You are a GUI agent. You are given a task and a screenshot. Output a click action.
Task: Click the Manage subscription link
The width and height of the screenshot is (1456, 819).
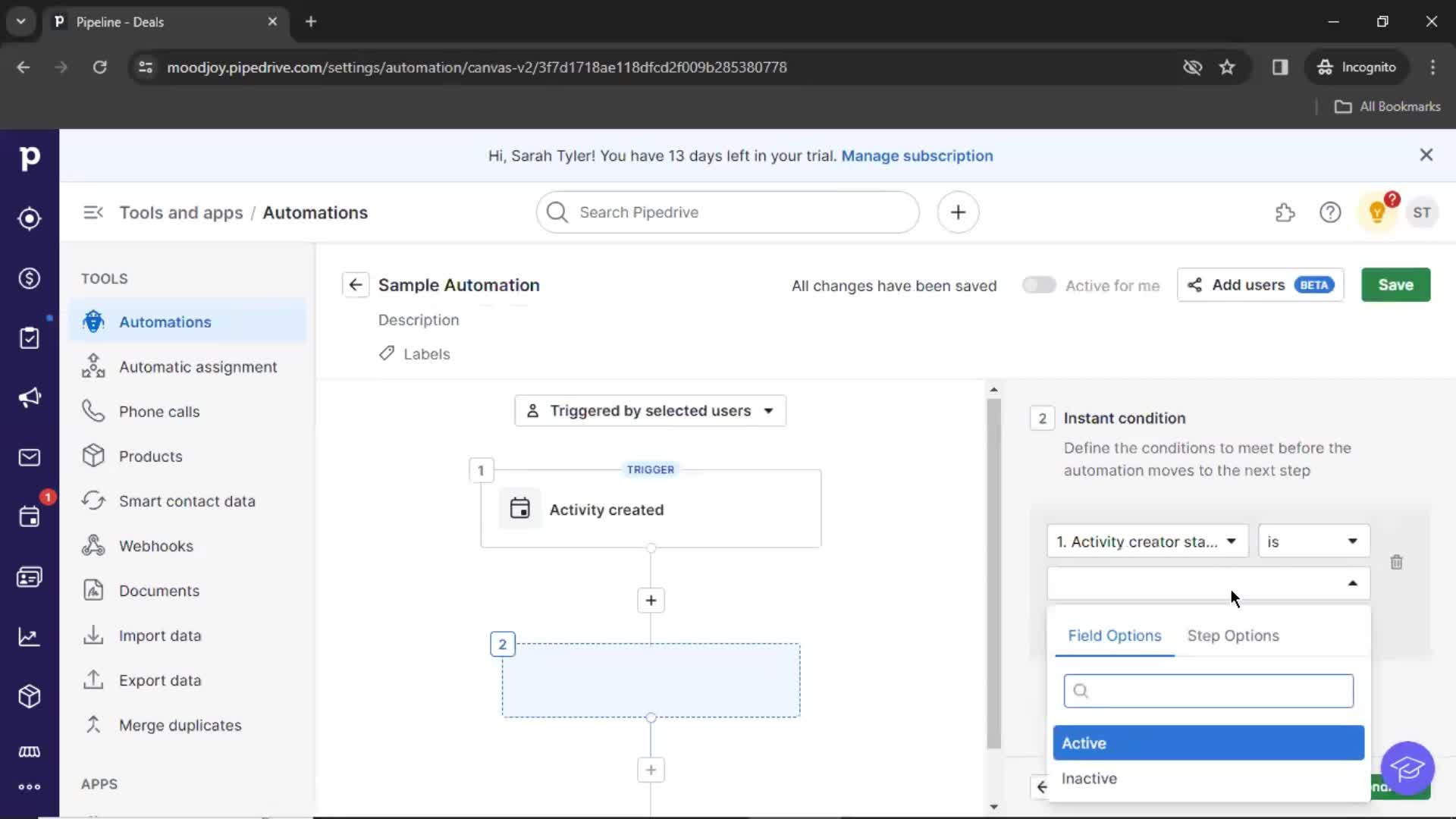[917, 155]
